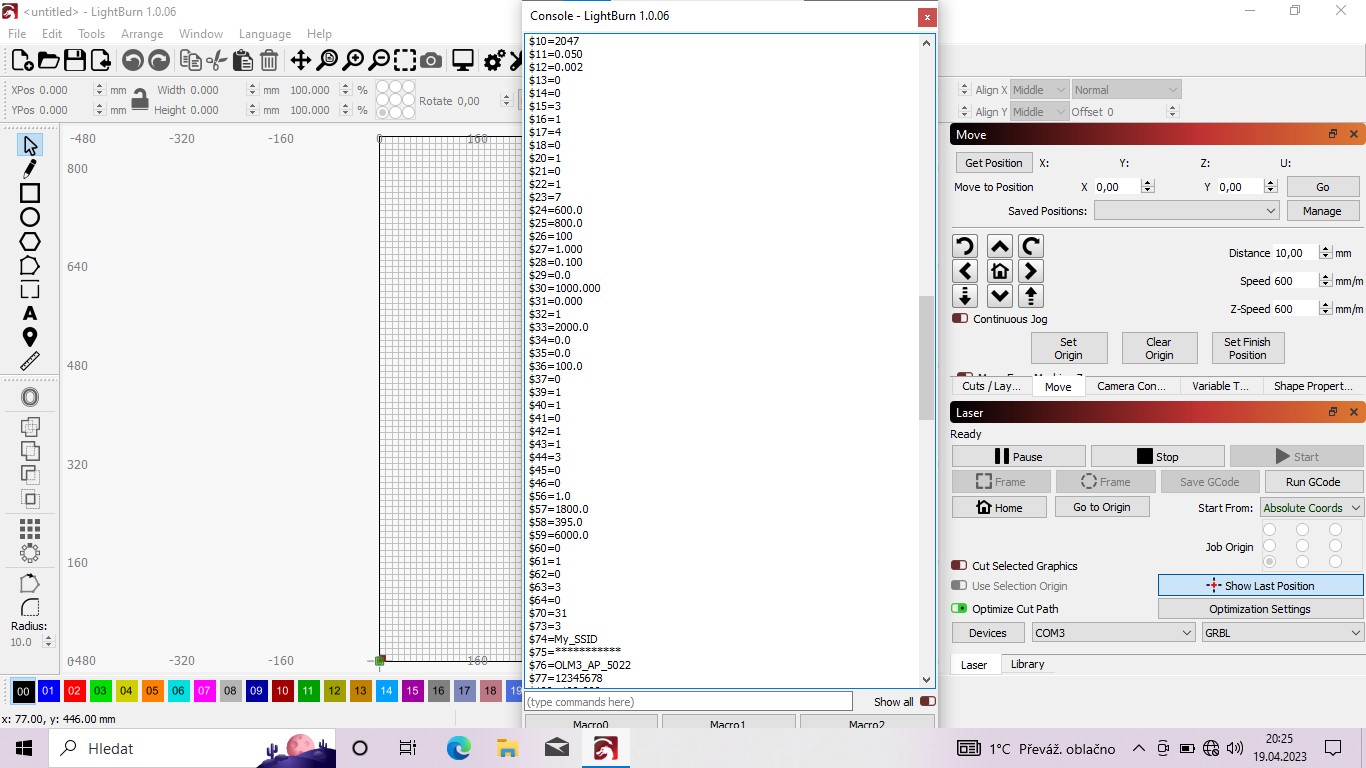Click the Run GCode button
The image size is (1366, 768).
click(x=1312, y=482)
